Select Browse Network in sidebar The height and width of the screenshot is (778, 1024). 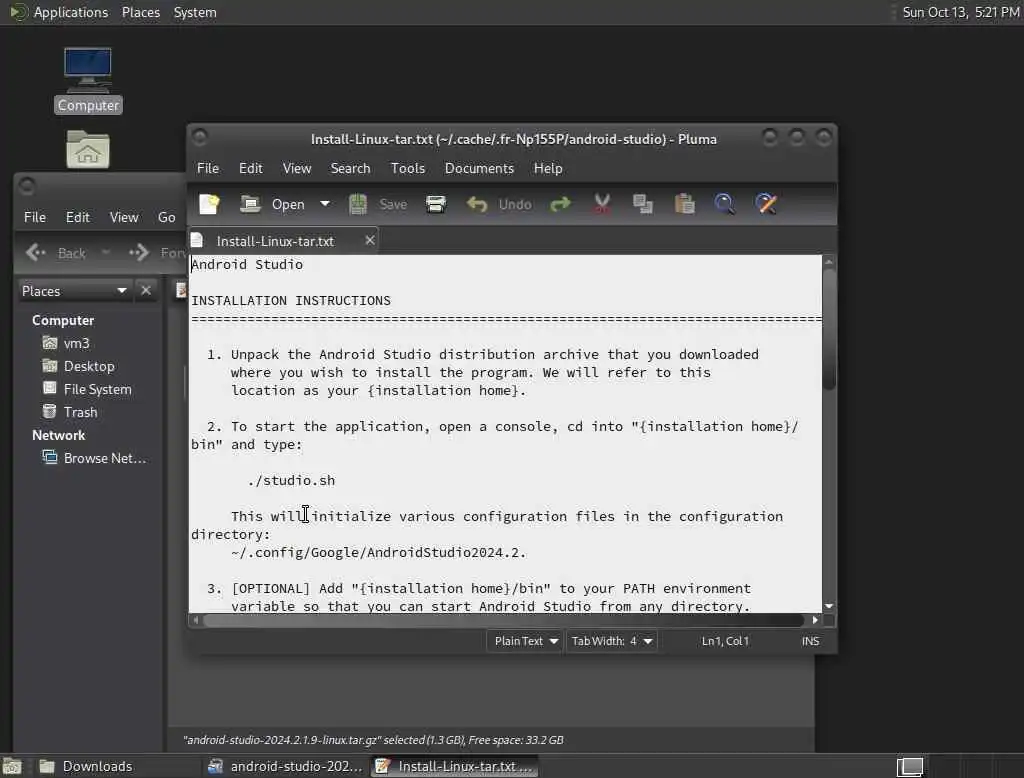tap(104, 459)
